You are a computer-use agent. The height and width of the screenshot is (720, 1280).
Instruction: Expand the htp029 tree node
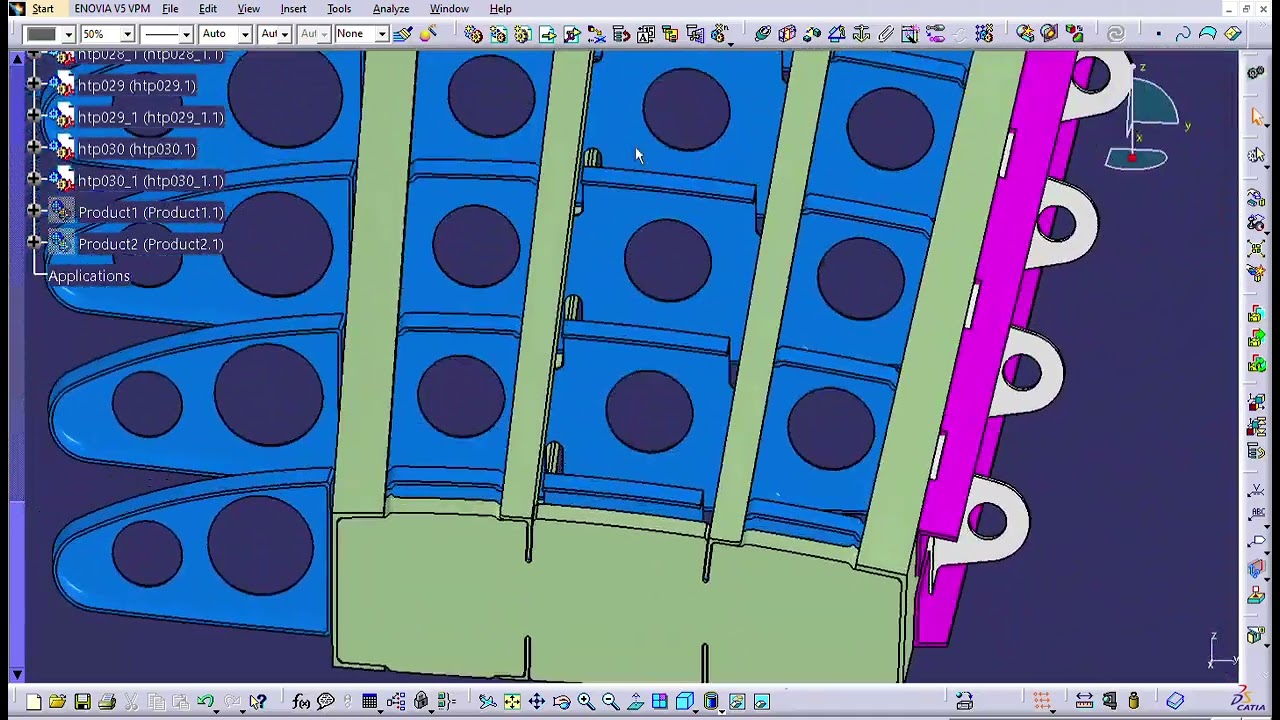(34, 85)
